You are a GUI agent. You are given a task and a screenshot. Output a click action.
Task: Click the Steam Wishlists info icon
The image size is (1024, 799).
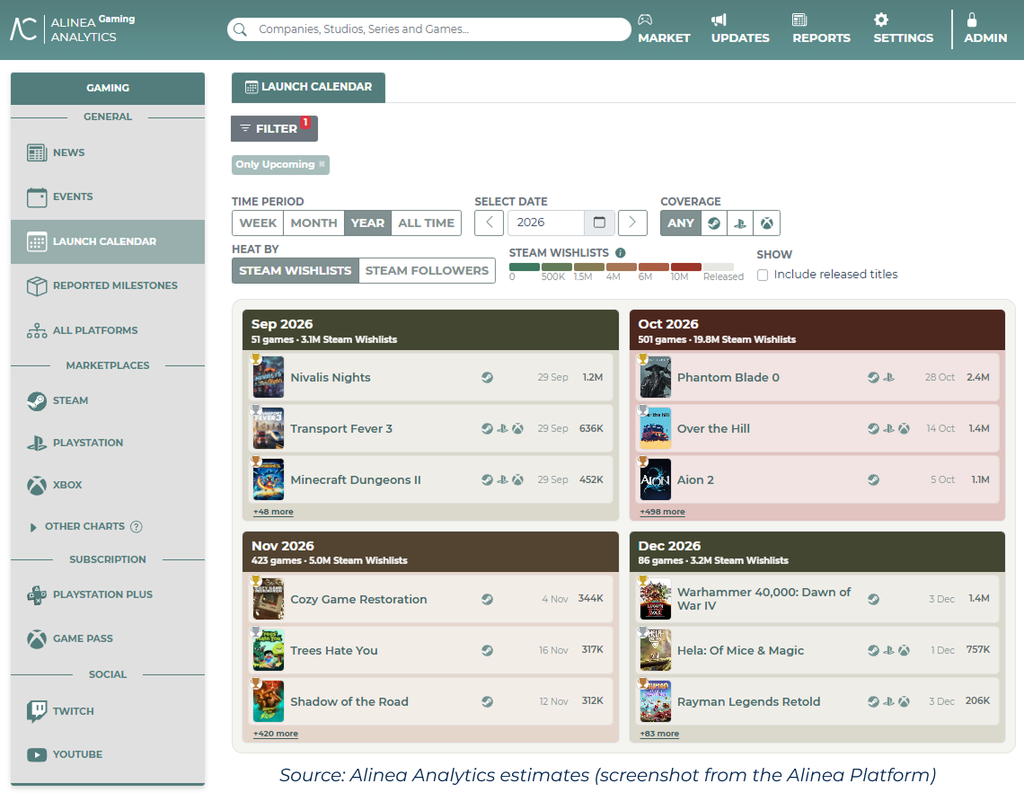(x=620, y=253)
